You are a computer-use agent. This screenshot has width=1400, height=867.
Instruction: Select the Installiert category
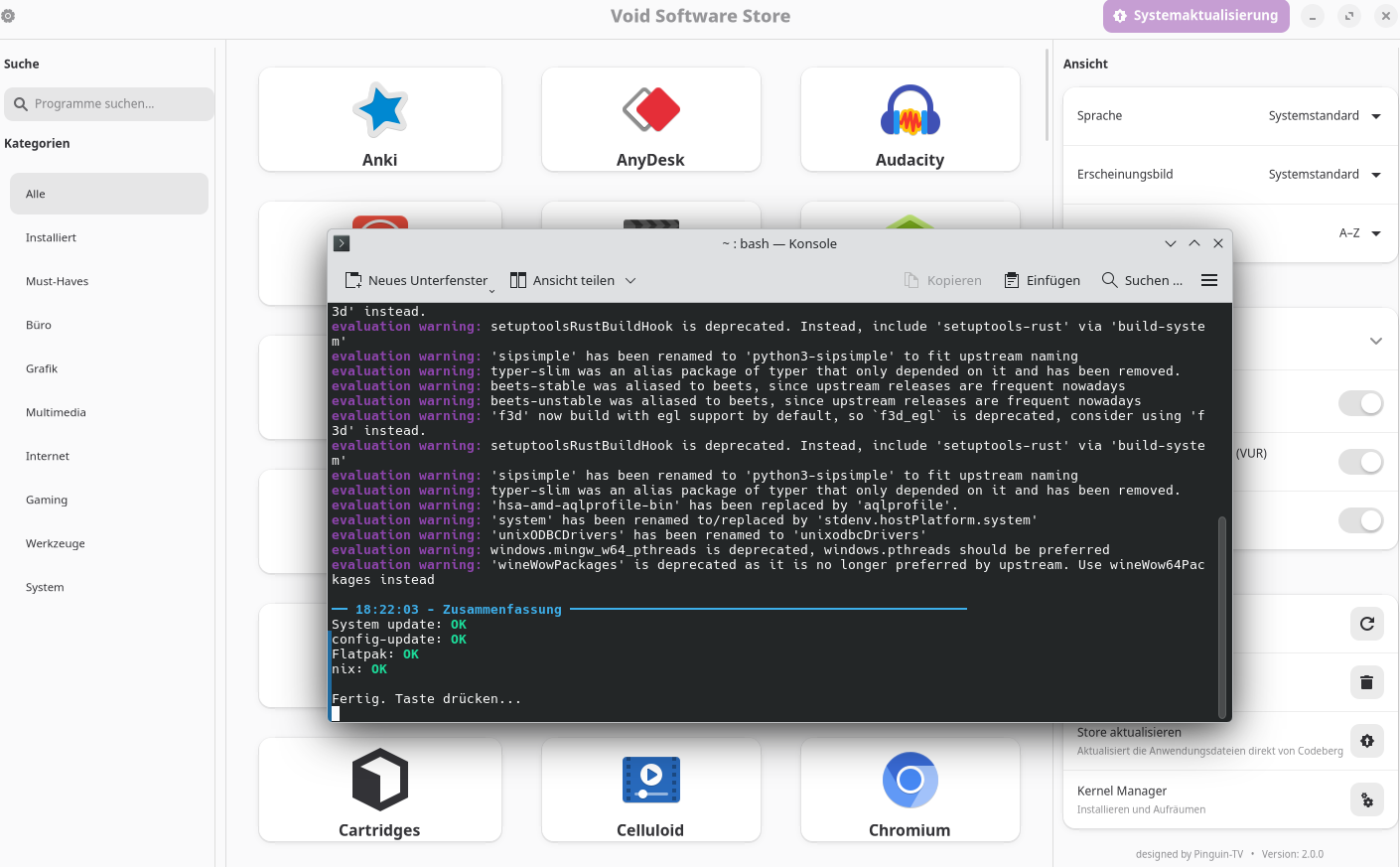(x=109, y=237)
